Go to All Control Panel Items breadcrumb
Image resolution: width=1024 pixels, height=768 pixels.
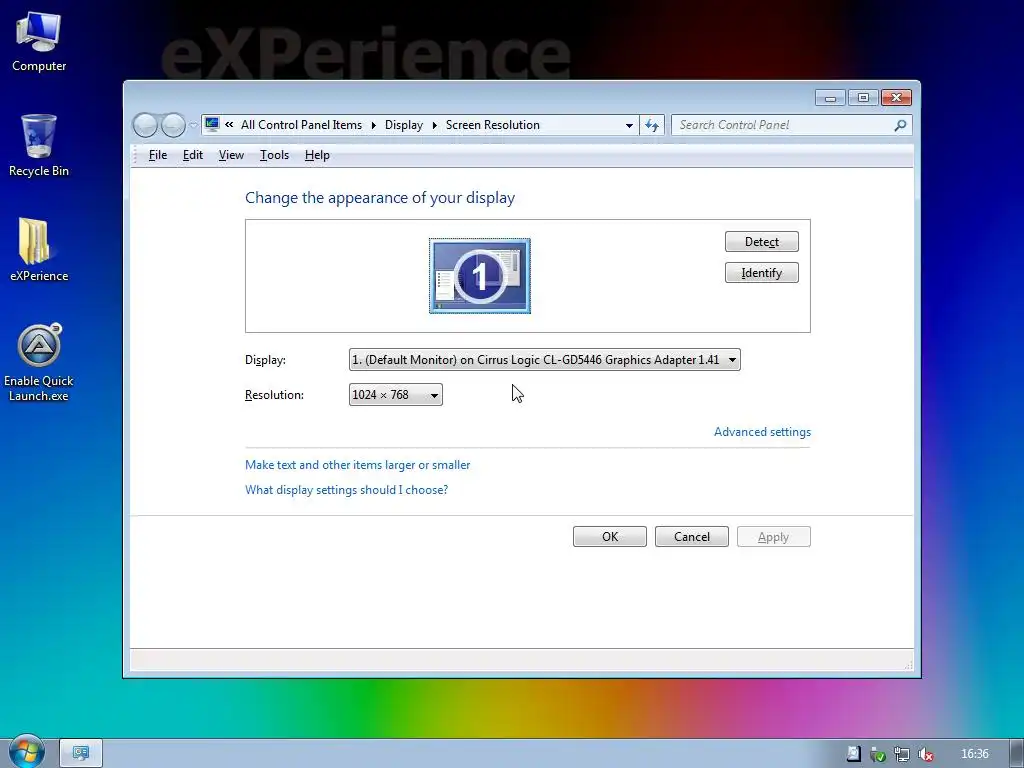[x=301, y=125]
